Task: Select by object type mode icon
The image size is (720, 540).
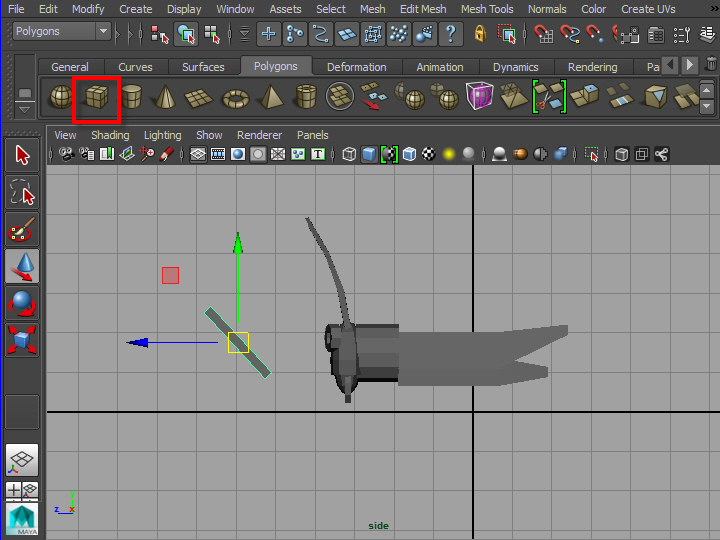Action: pos(186,34)
